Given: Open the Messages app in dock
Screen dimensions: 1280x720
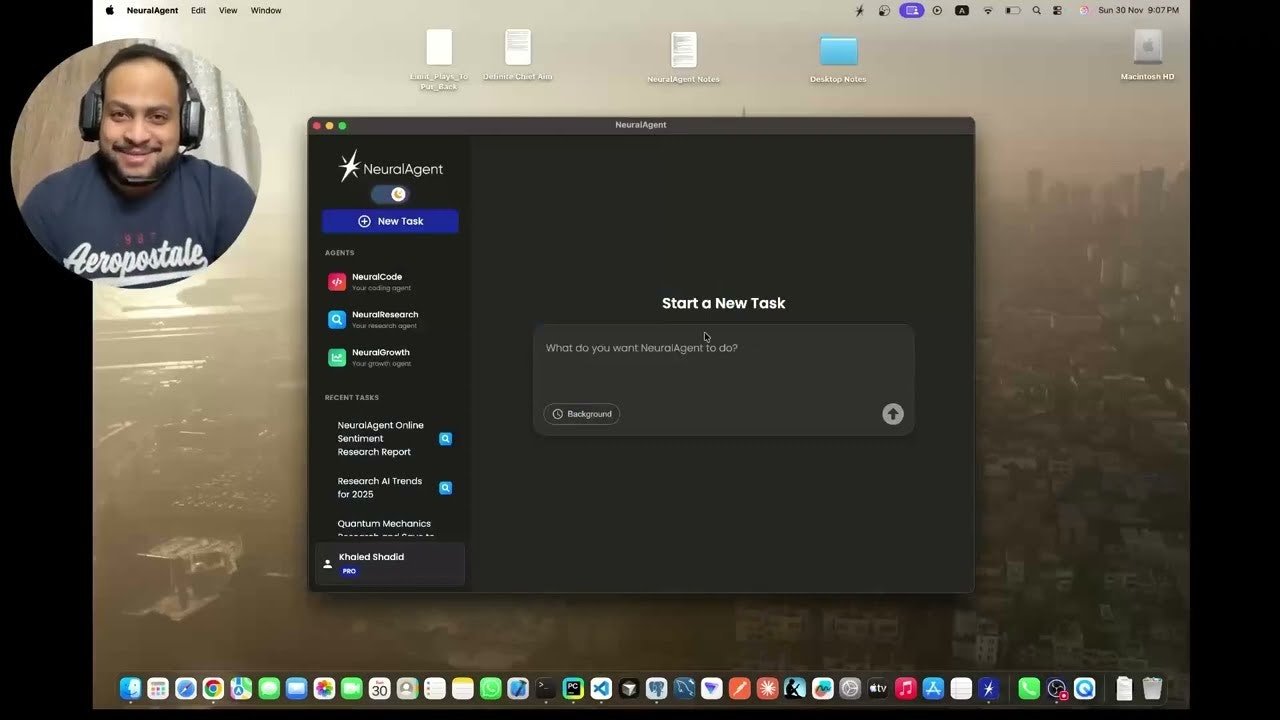Looking at the screenshot, I should pyautogui.click(x=269, y=688).
